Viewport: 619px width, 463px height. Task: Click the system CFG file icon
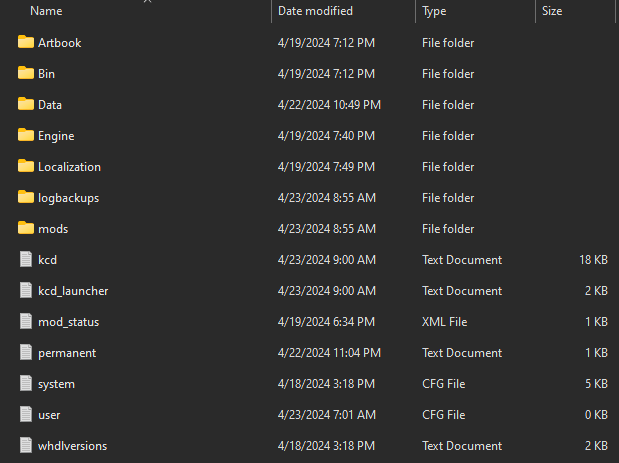pos(26,383)
